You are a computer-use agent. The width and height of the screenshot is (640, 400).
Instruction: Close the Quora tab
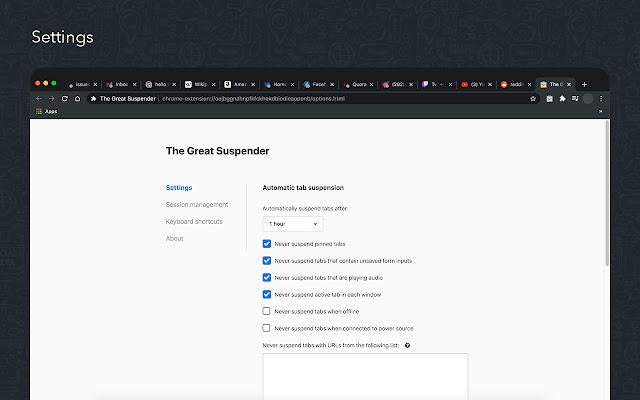pos(371,84)
